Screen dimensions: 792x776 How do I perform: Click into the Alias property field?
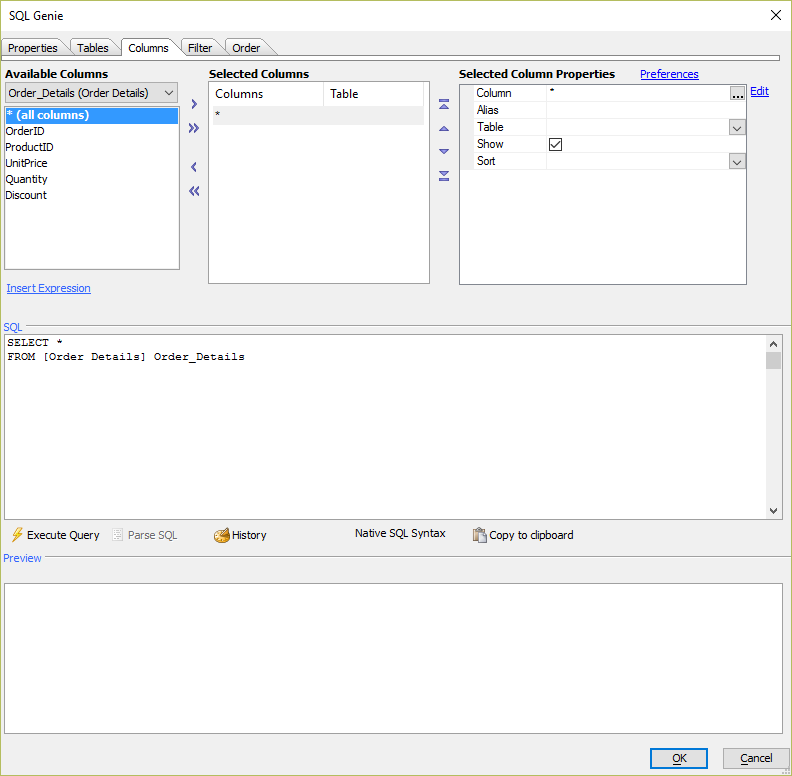click(646, 110)
